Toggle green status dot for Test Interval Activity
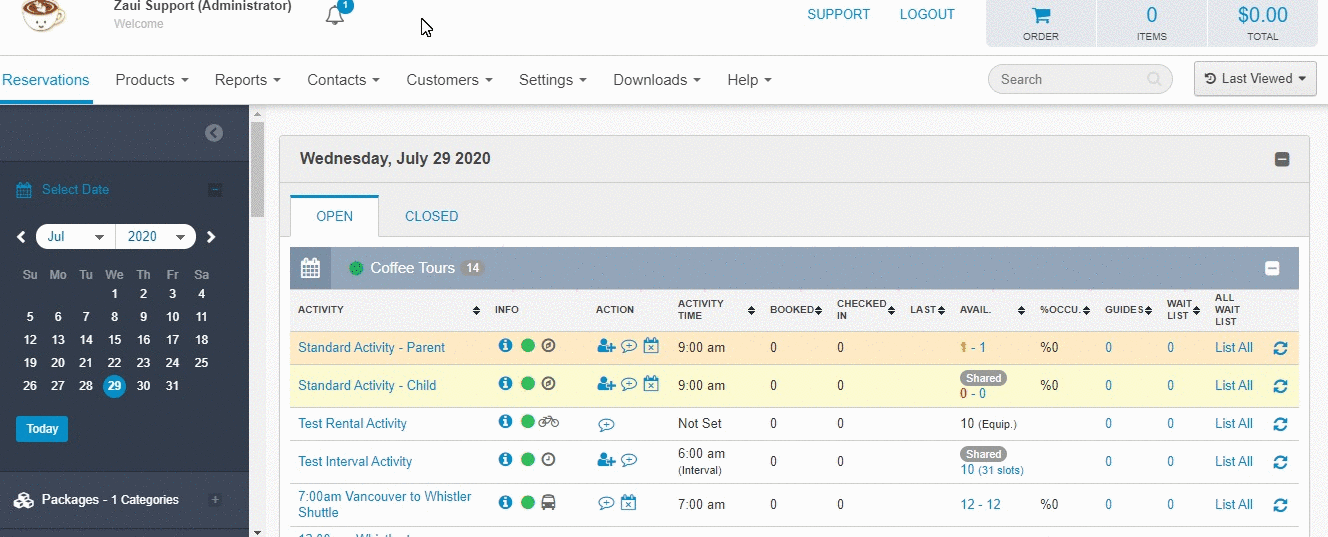The width and height of the screenshot is (1328, 537). point(528,460)
